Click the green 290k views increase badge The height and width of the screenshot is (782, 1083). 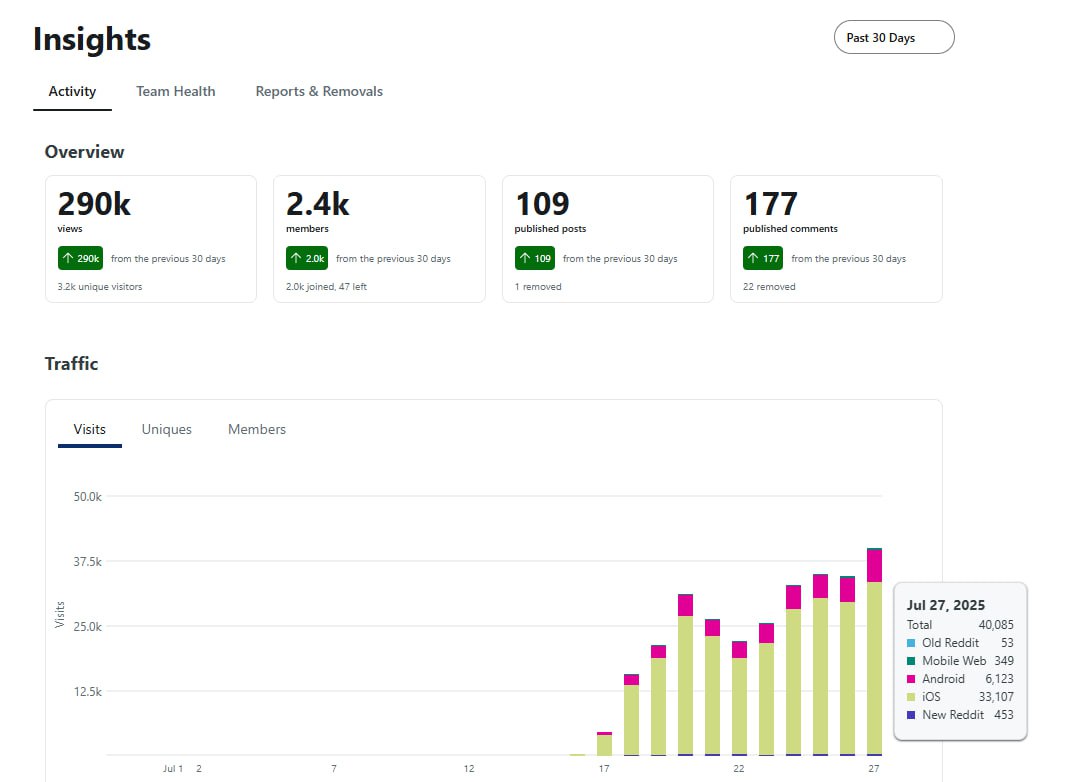tap(80, 258)
